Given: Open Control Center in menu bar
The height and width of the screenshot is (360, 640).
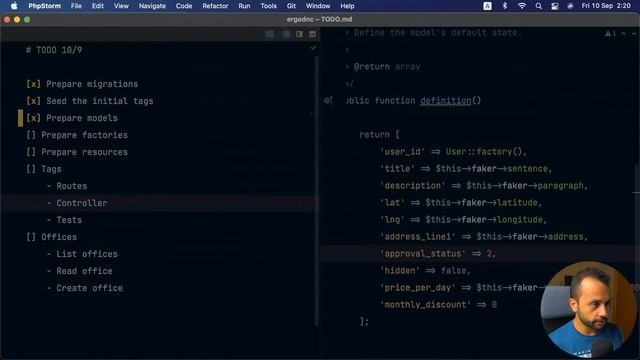Looking at the screenshot, I should point(555,6).
